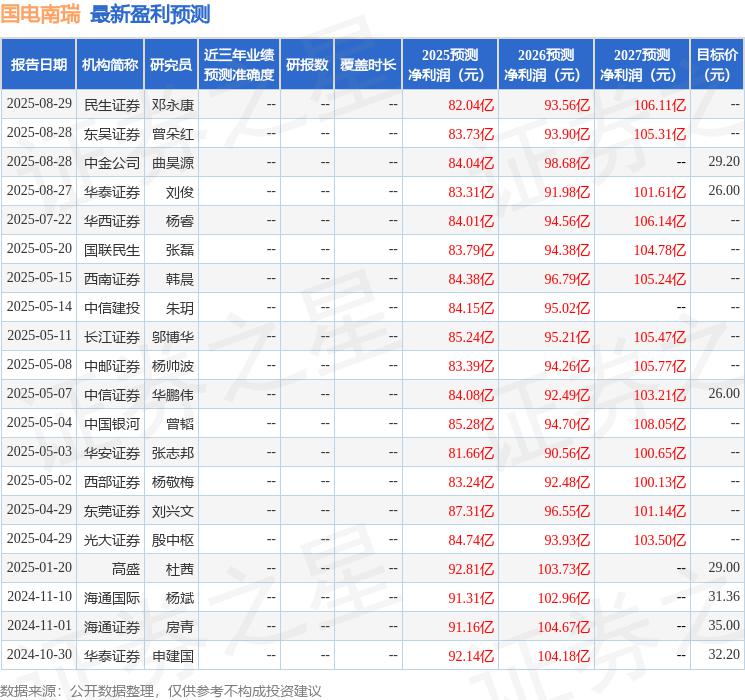Screen dimensions: 745x700
Task: Click analyst name 邓永康
Action: click(x=173, y=105)
